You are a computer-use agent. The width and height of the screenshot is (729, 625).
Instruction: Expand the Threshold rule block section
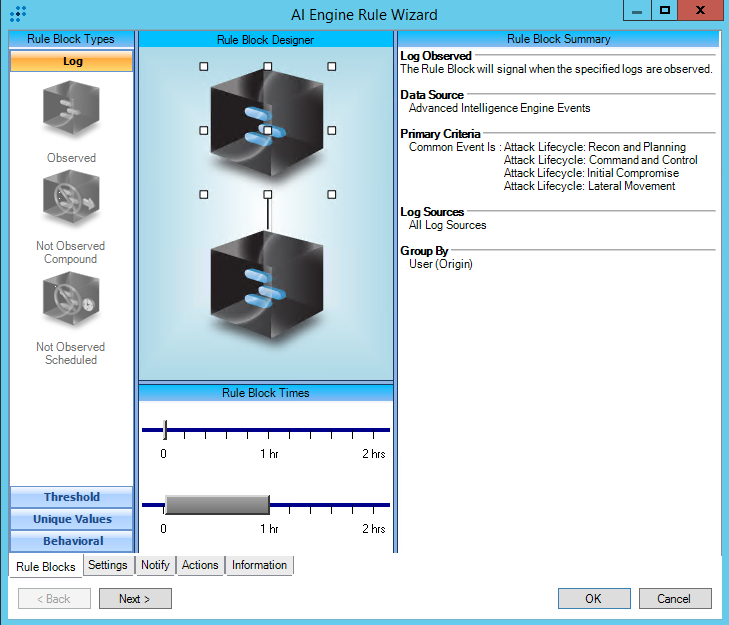[71, 497]
